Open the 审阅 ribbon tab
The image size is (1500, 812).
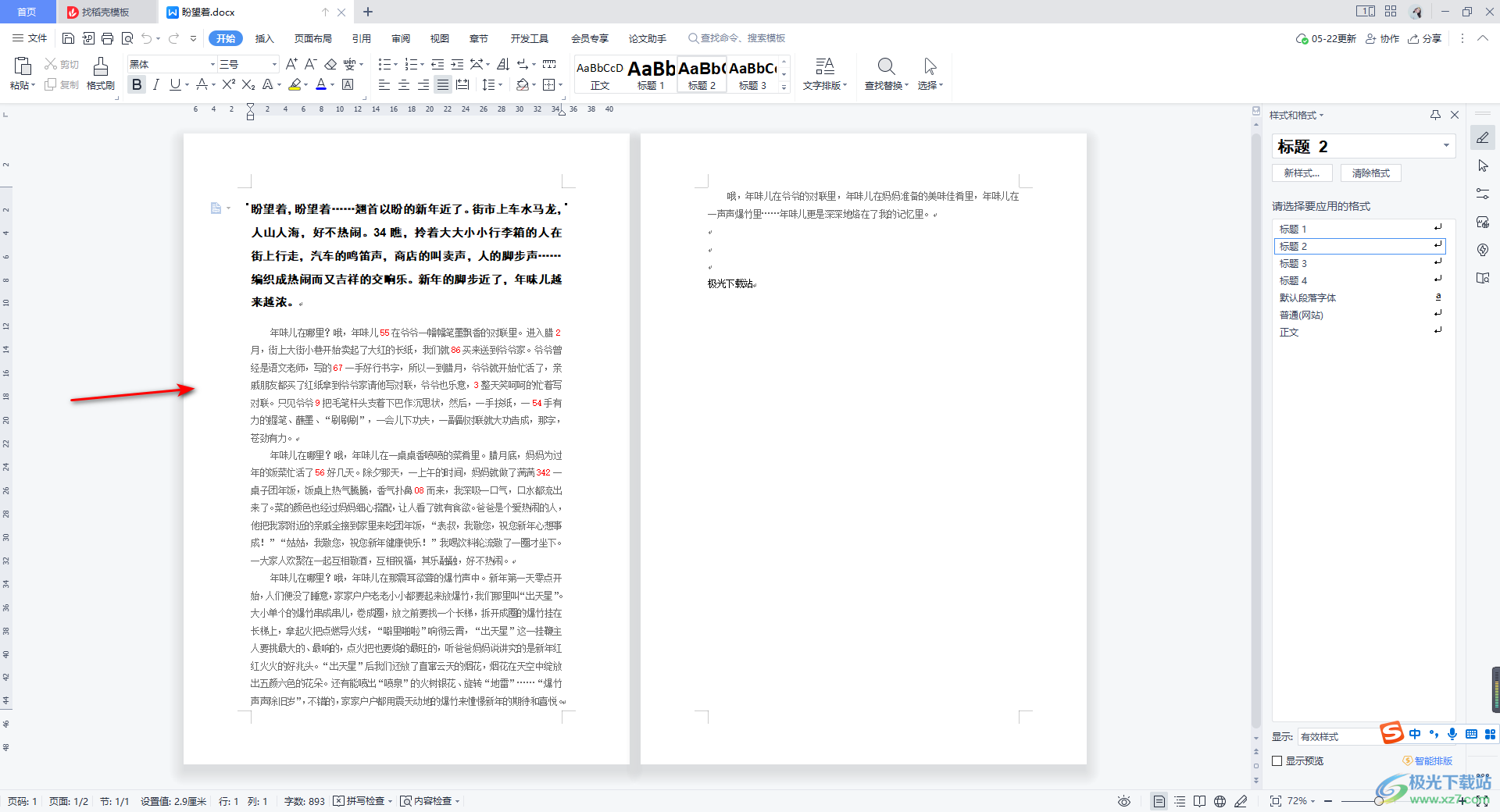(x=401, y=38)
